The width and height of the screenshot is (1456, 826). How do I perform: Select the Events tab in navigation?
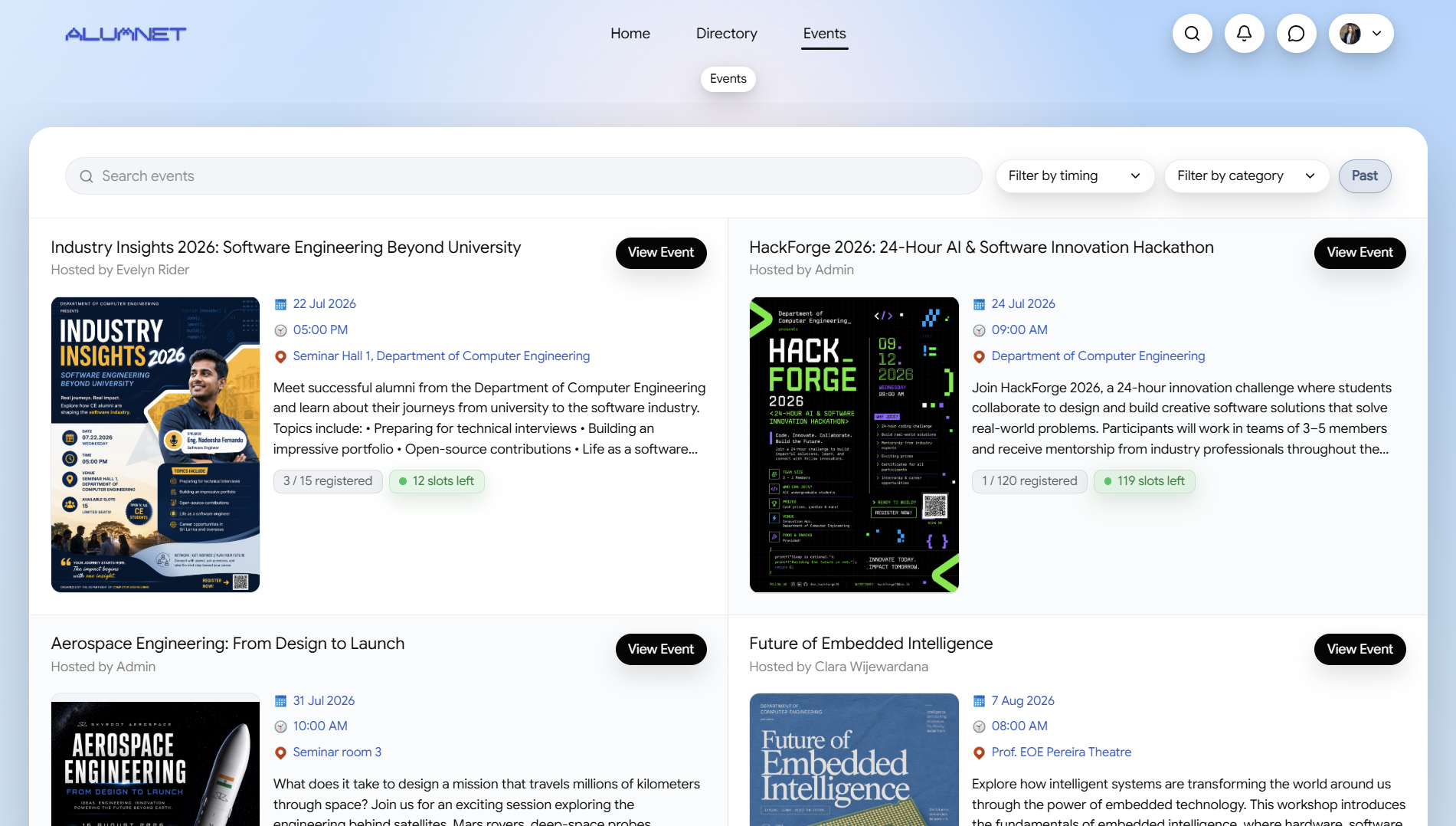point(824,34)
